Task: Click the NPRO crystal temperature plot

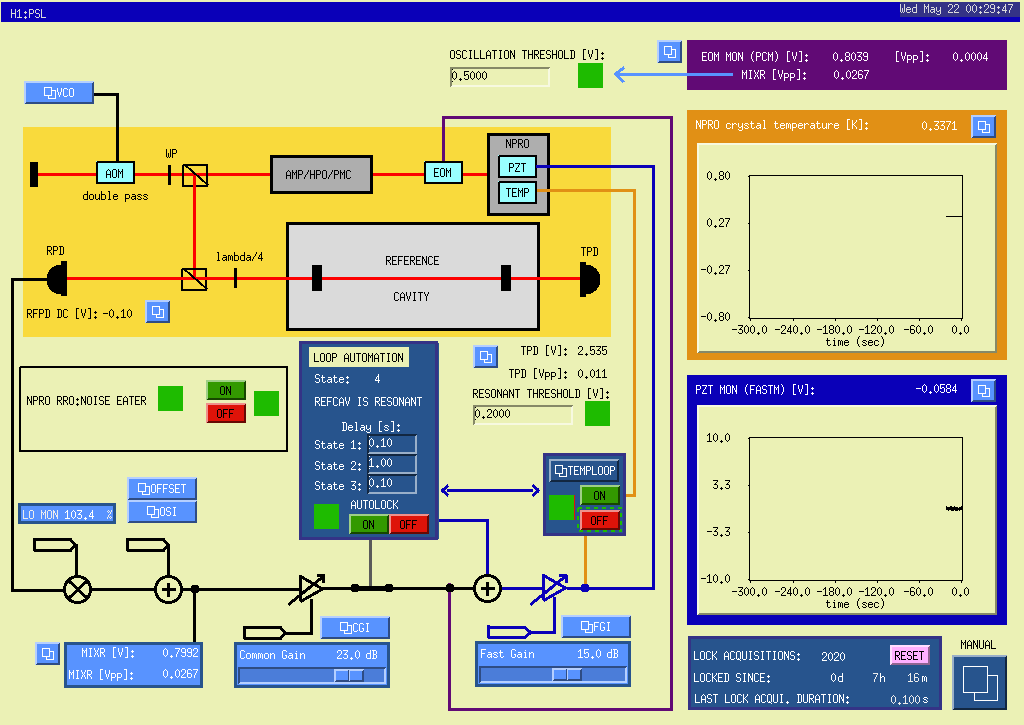Action: click(x=847, y=248)
